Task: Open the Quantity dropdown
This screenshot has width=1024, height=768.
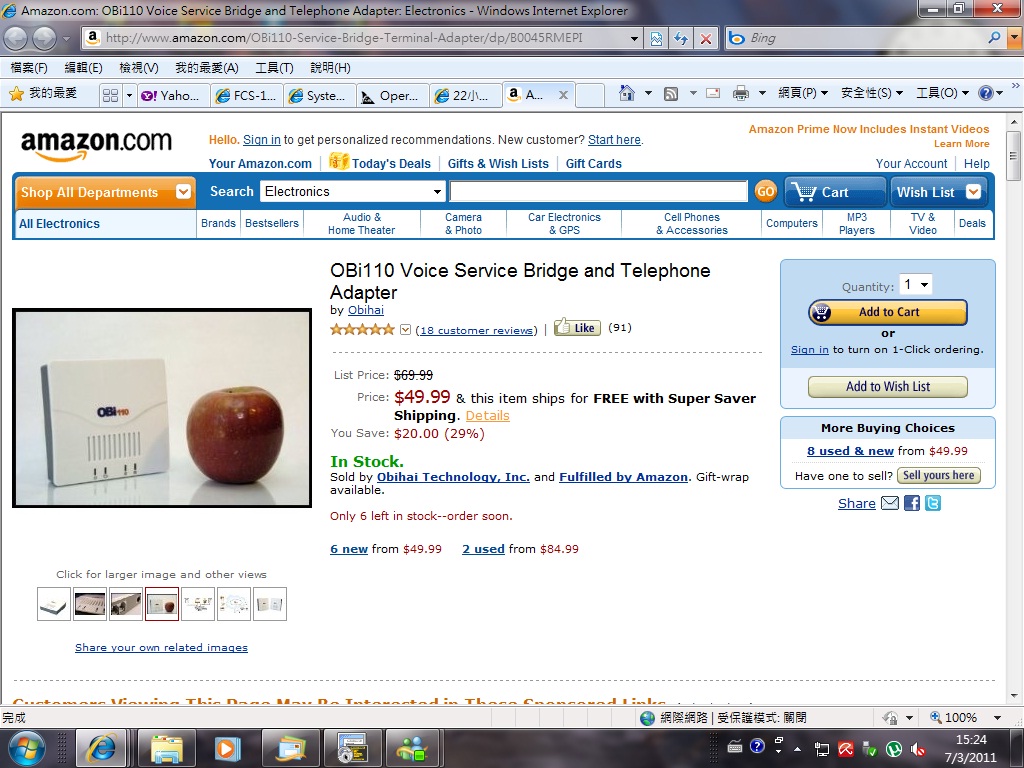Action: tap(916, 285)
